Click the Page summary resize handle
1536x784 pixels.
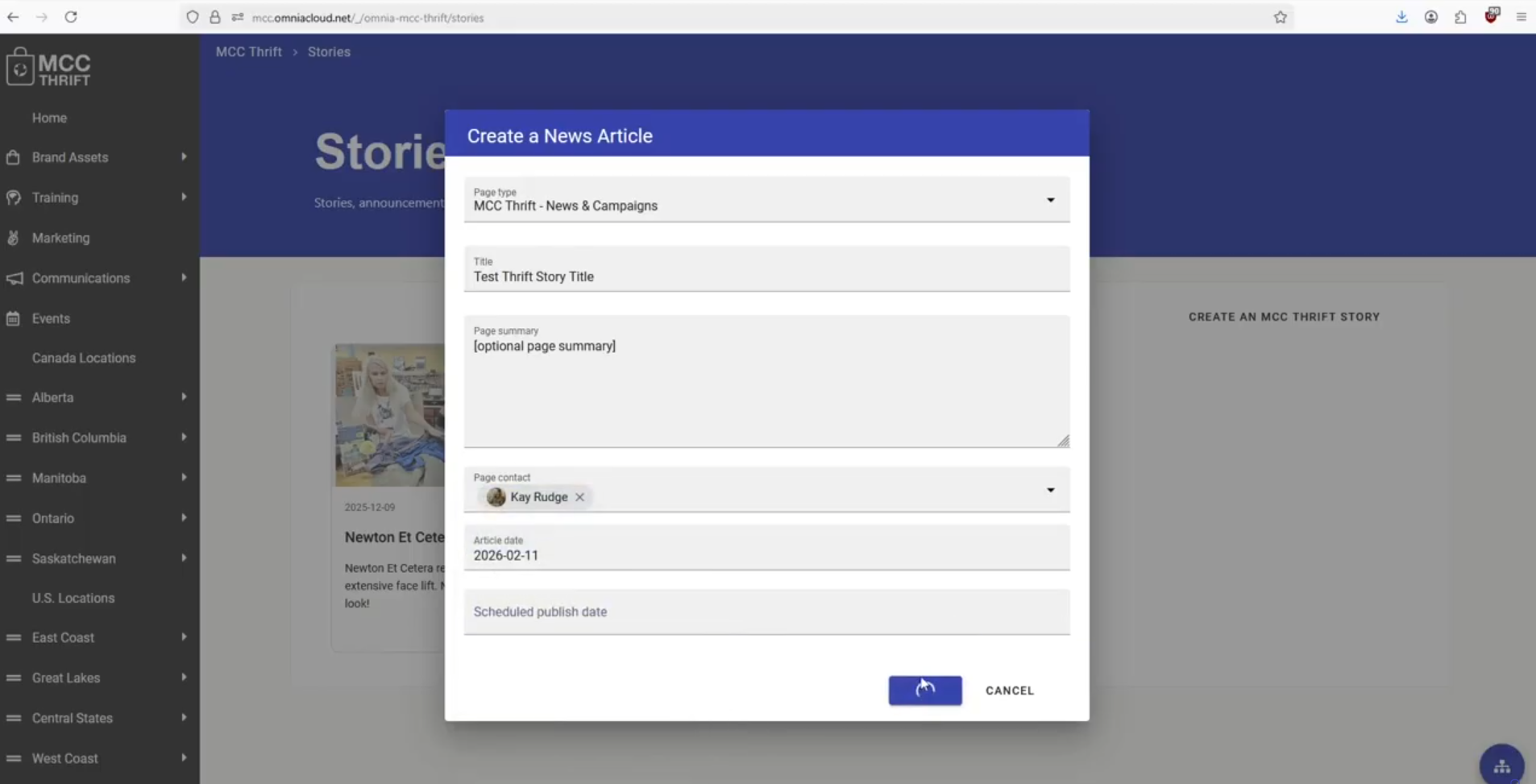click(1063, 441)
